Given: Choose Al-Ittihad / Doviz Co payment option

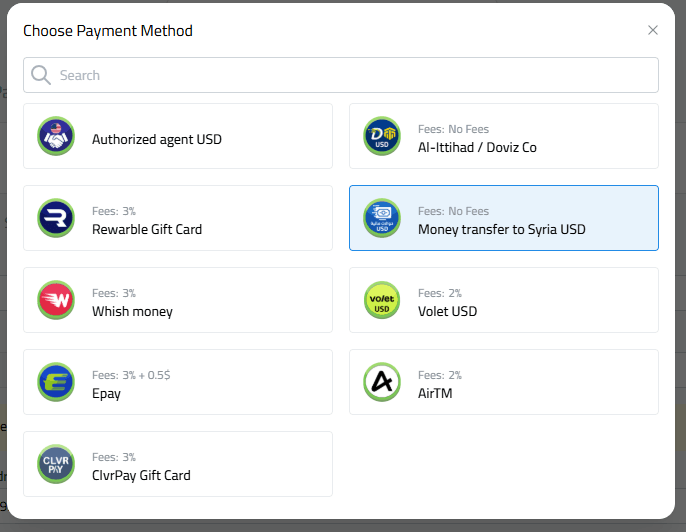Looking at the screenshot, I should [504, 136].
